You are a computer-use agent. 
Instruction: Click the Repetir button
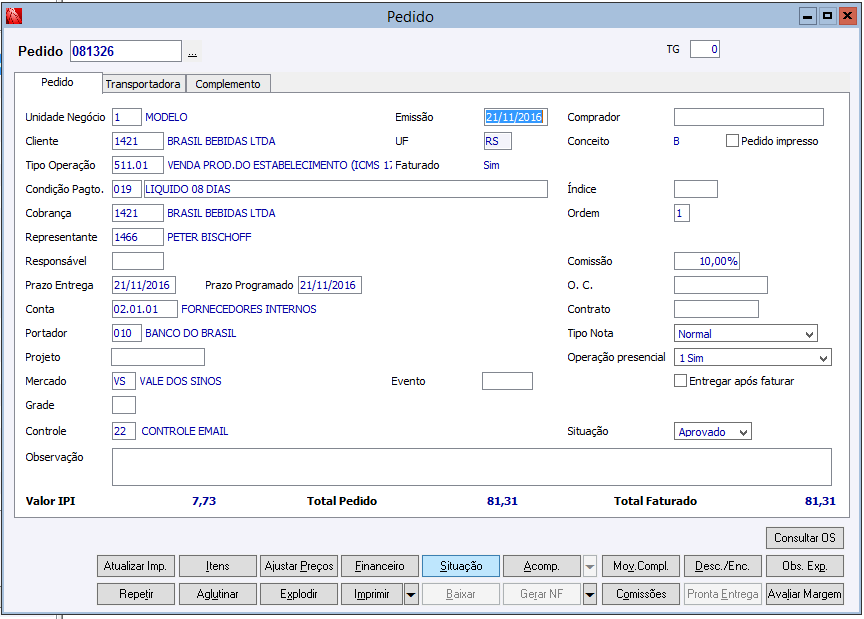[136, 594]
